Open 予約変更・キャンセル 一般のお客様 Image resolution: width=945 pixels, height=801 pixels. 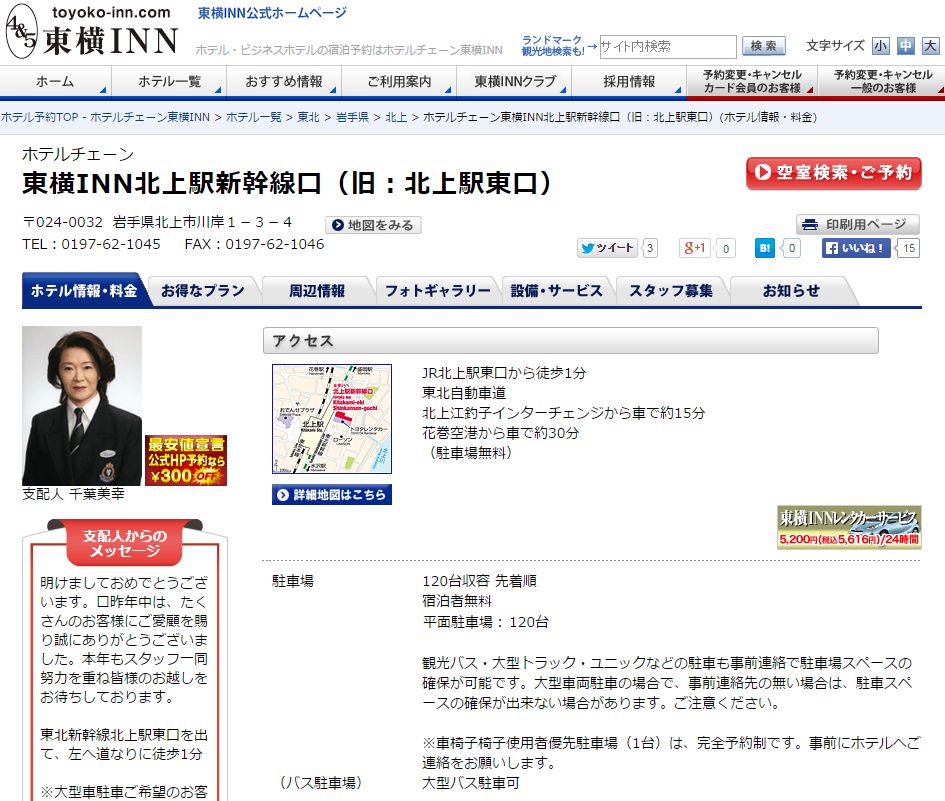tap(883, 81)
